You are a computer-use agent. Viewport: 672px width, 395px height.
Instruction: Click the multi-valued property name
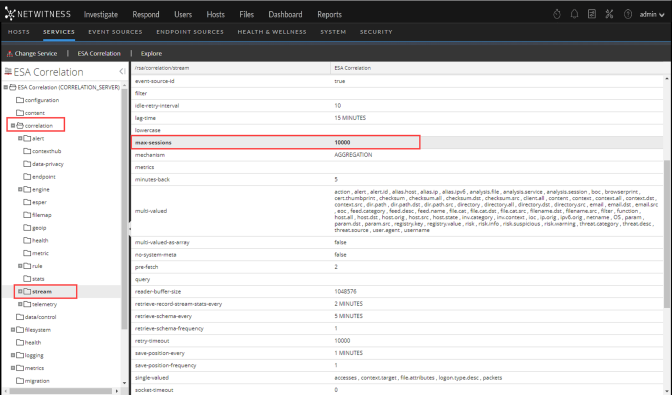(x=151, y=211)
